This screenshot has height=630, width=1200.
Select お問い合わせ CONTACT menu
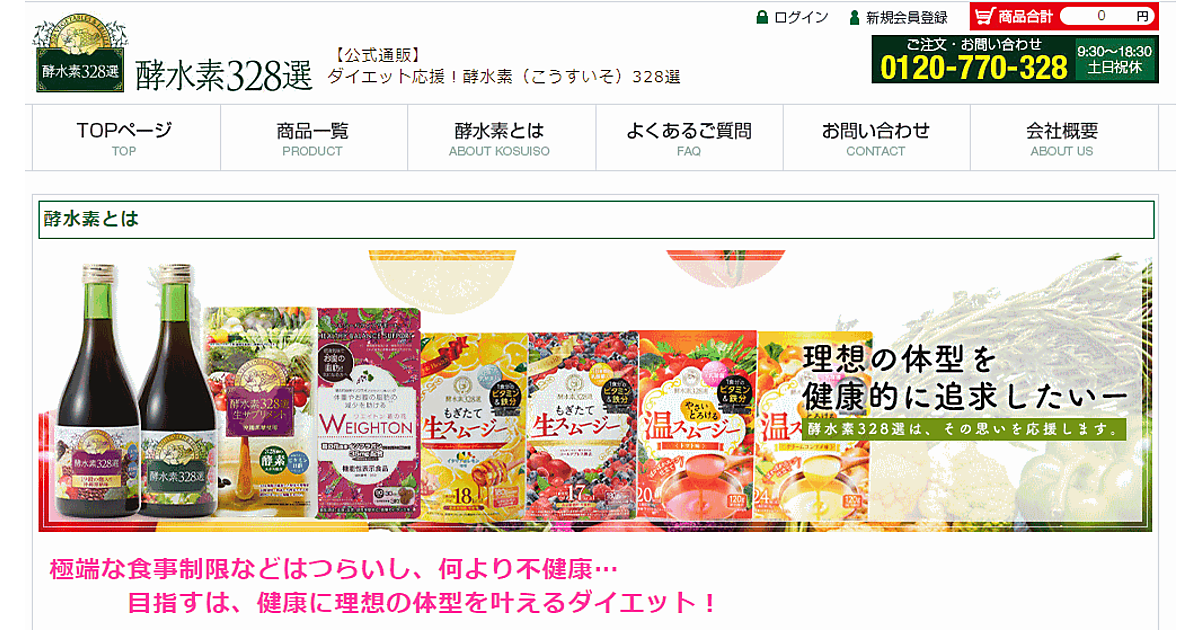(x=876, y=138)
